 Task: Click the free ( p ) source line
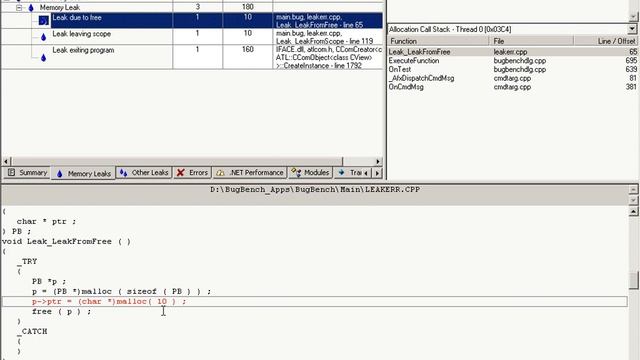(62, 311)
